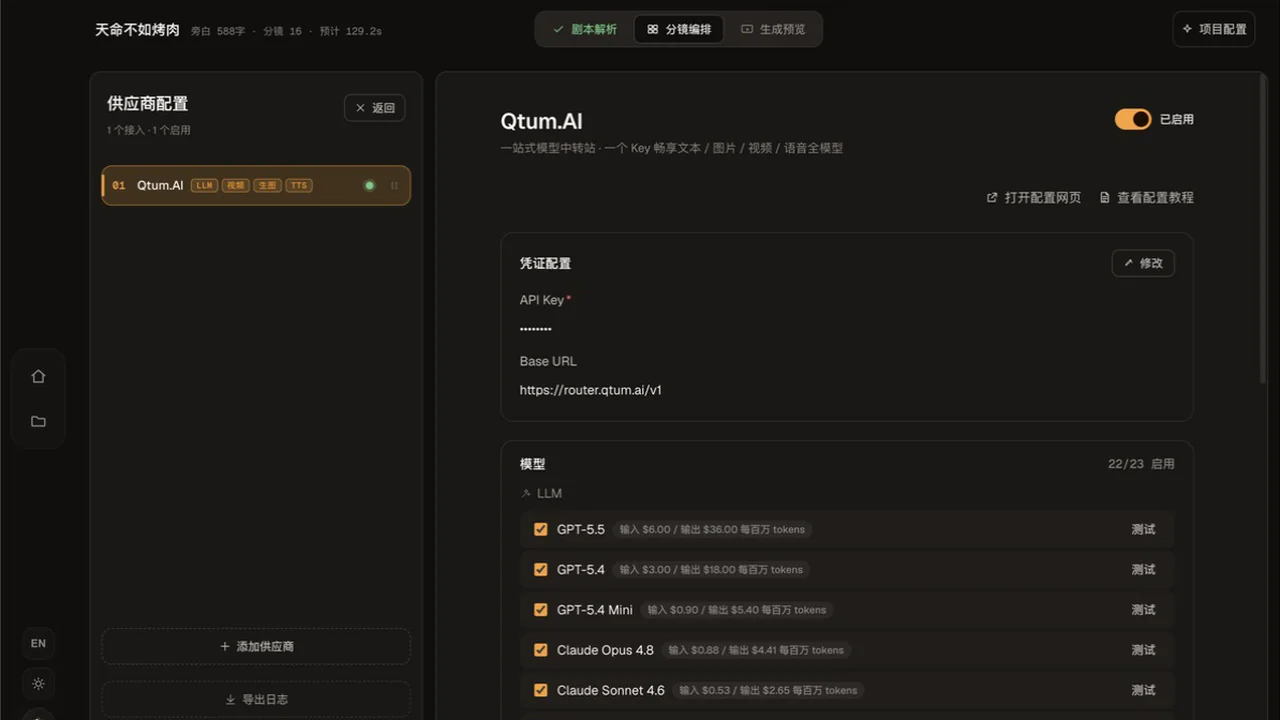
Task: Uncheck the GPT-5.5 model checkbox
Action: (541, 529)
